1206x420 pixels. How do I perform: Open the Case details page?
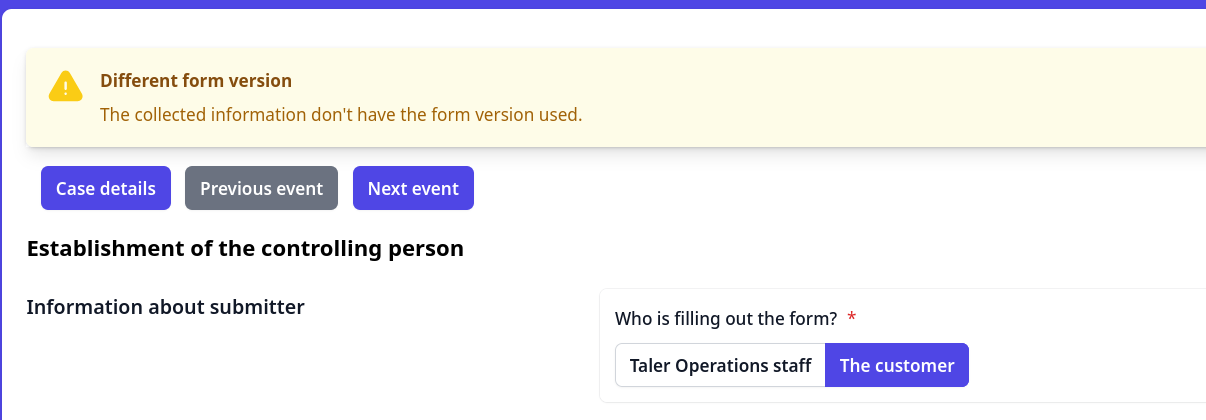pyautogui.click(x=106, y=188)
